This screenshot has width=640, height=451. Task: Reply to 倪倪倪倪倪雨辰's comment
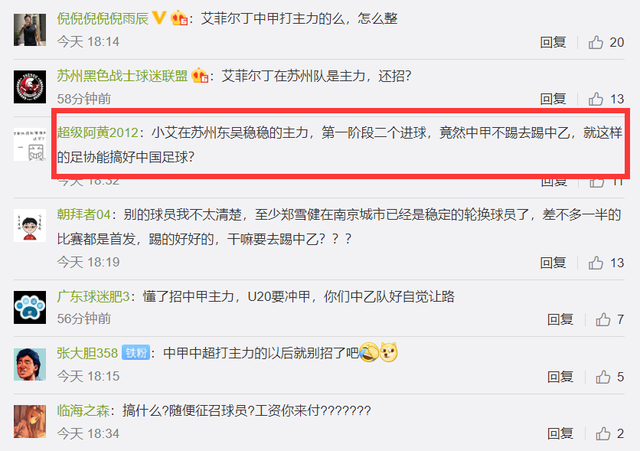pyautogui.click(x=553, y=42)
